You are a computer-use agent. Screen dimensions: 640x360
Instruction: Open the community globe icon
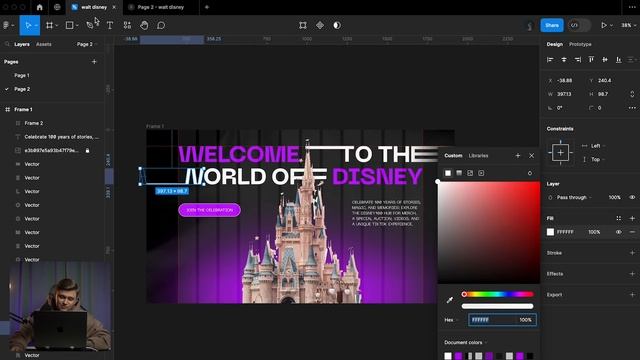[57, 7]
